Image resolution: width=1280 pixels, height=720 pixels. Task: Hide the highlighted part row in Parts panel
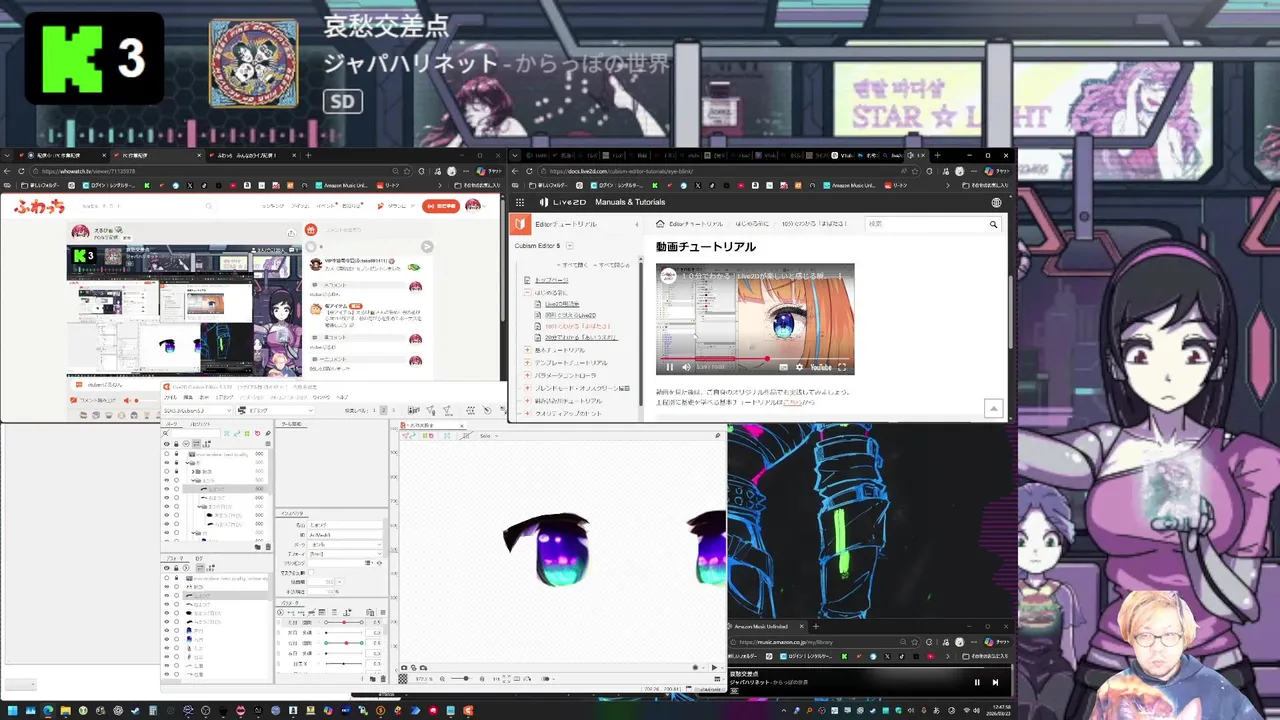[167, 488]
